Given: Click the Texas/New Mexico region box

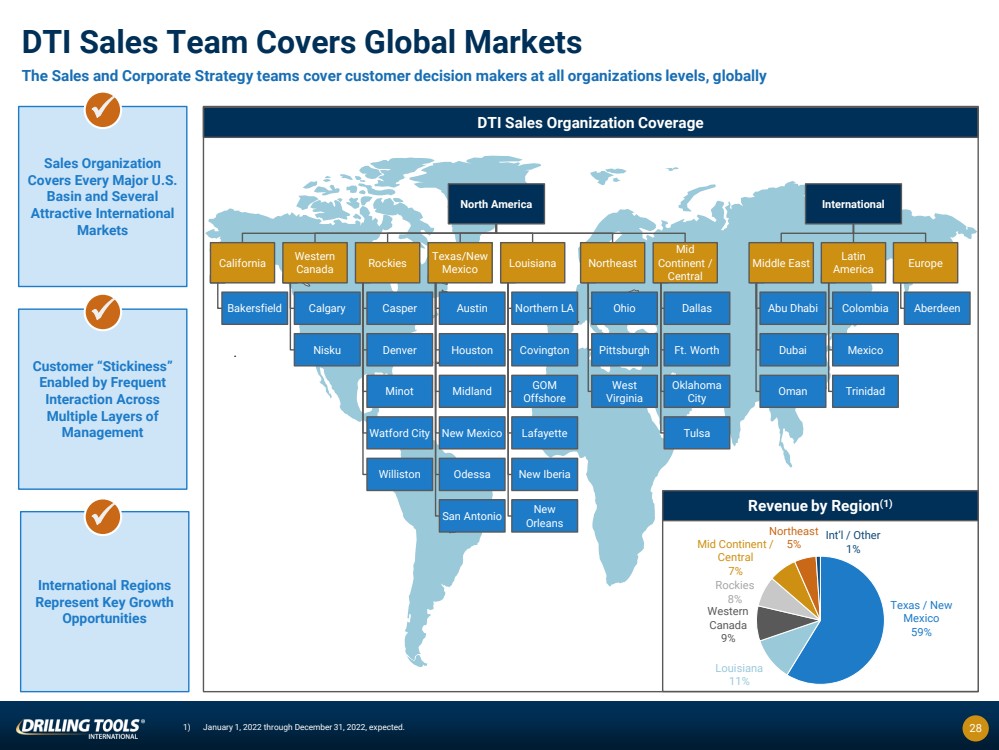Looking at the screenshot, I should tap(459, 263).
